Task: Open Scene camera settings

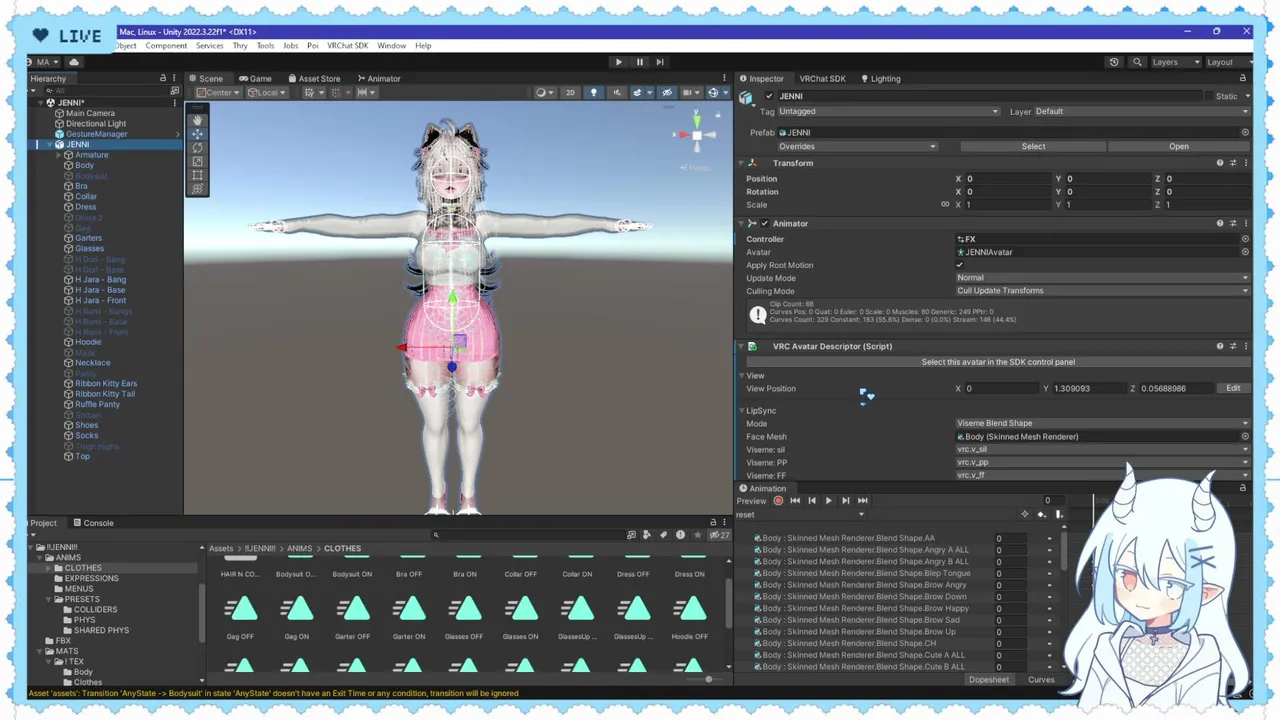Action: tap(692, 93)
